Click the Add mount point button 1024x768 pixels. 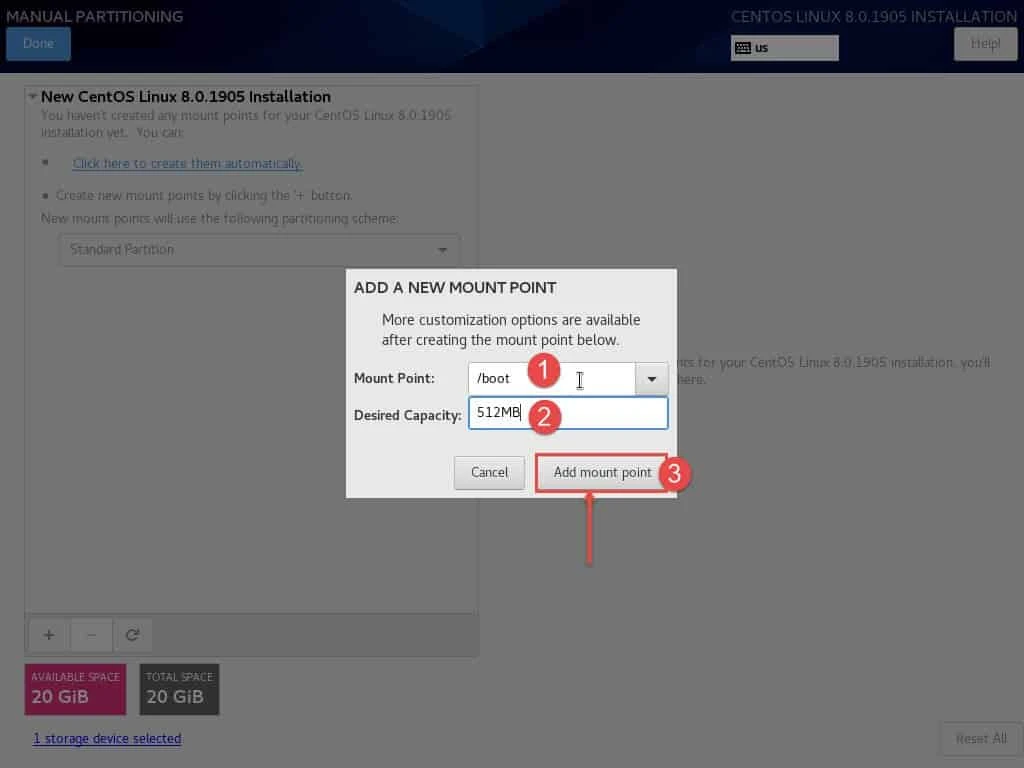click(602, 472)
